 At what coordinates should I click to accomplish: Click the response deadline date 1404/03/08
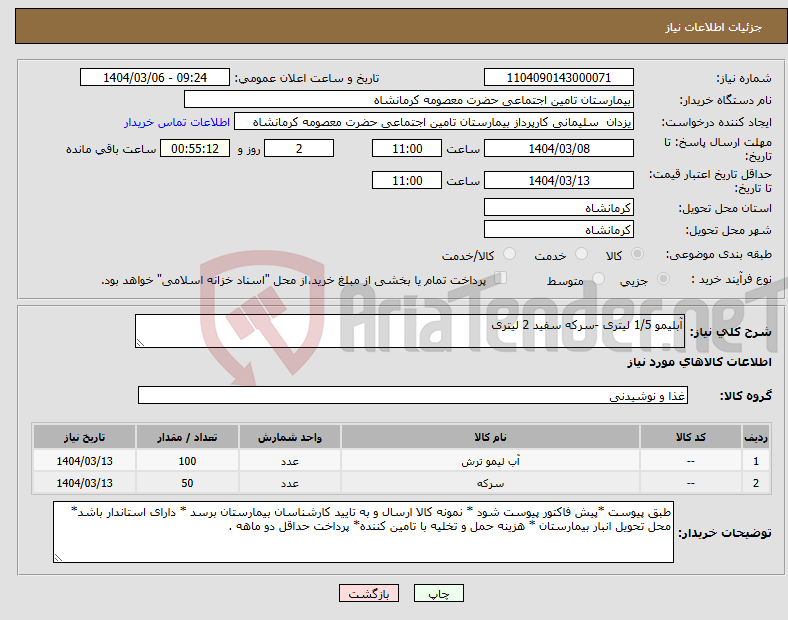(x=558, y=149)
